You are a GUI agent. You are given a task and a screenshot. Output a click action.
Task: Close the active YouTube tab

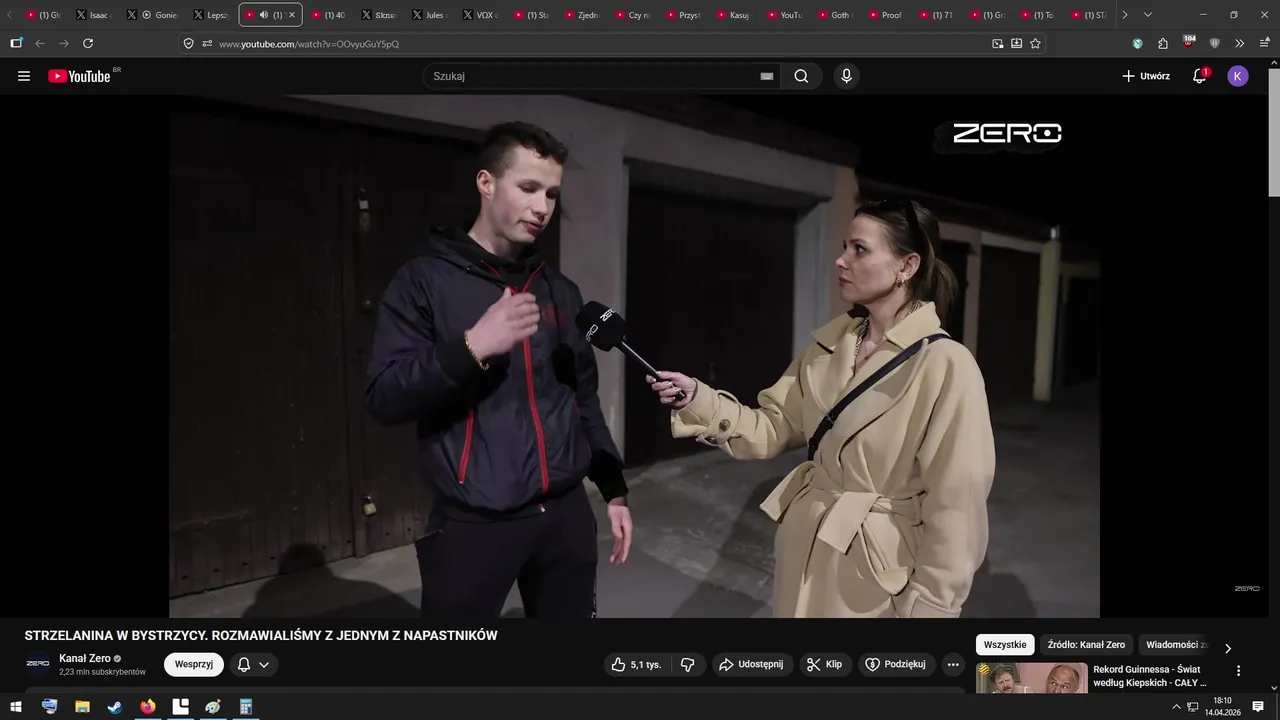tap(292, 15)
